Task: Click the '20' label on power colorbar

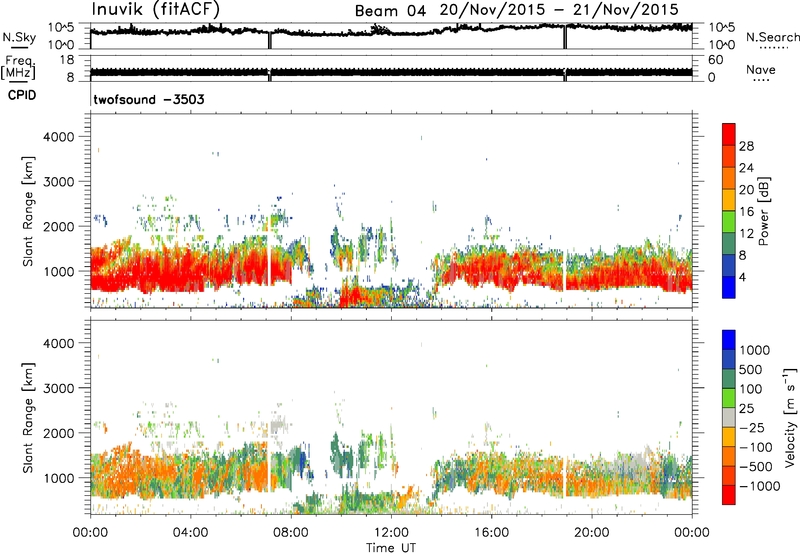Action: pyautogui.click(x=746, y=190)
